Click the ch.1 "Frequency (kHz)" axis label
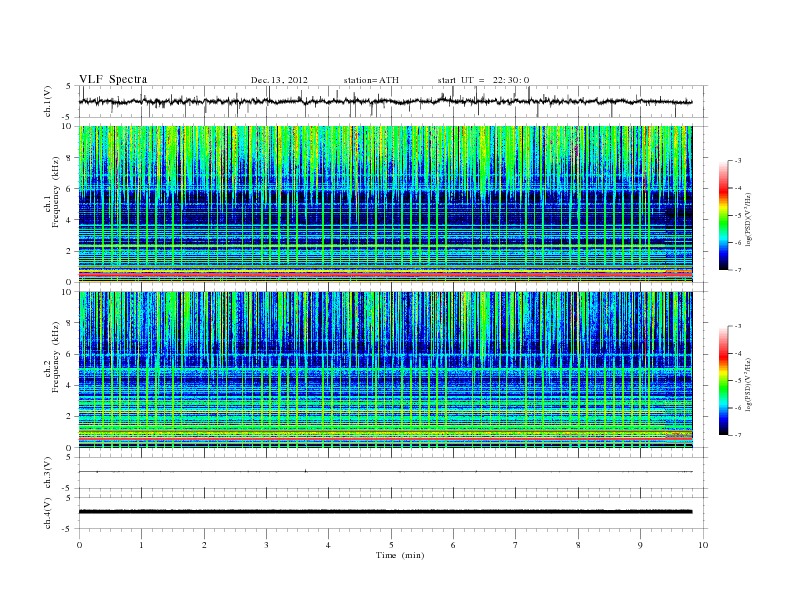Viewport: 792px width, 612px height. click(x=56, y=192)
